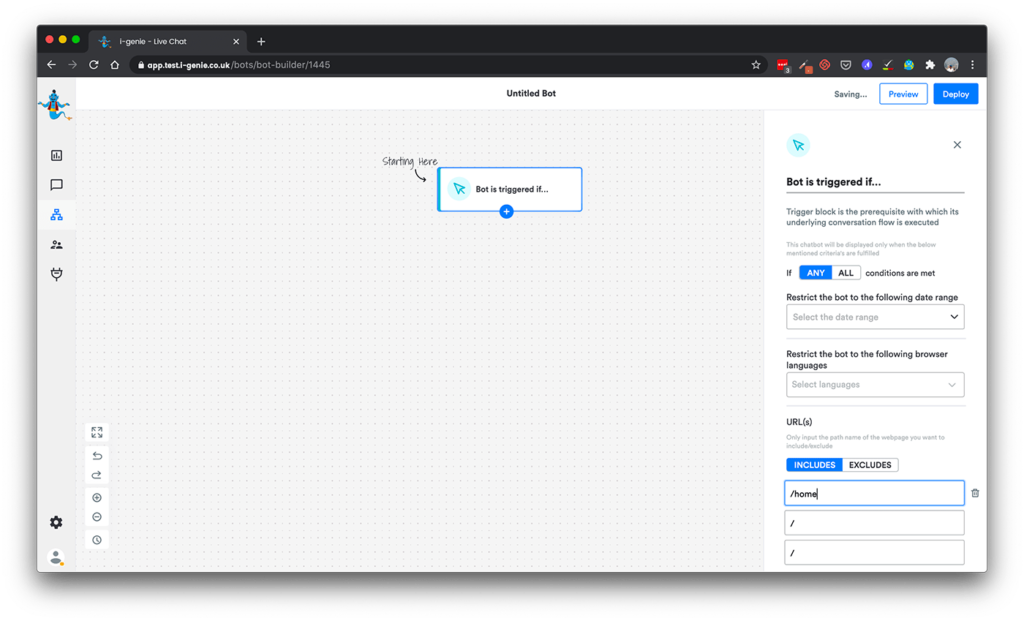Open the date range dropdown
The image size is (1024, 621).
(874, 317)
